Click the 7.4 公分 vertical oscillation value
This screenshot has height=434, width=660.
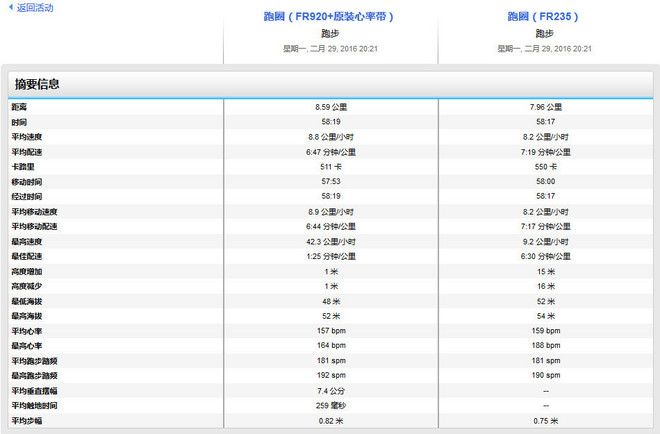click(x=331, y=391)
